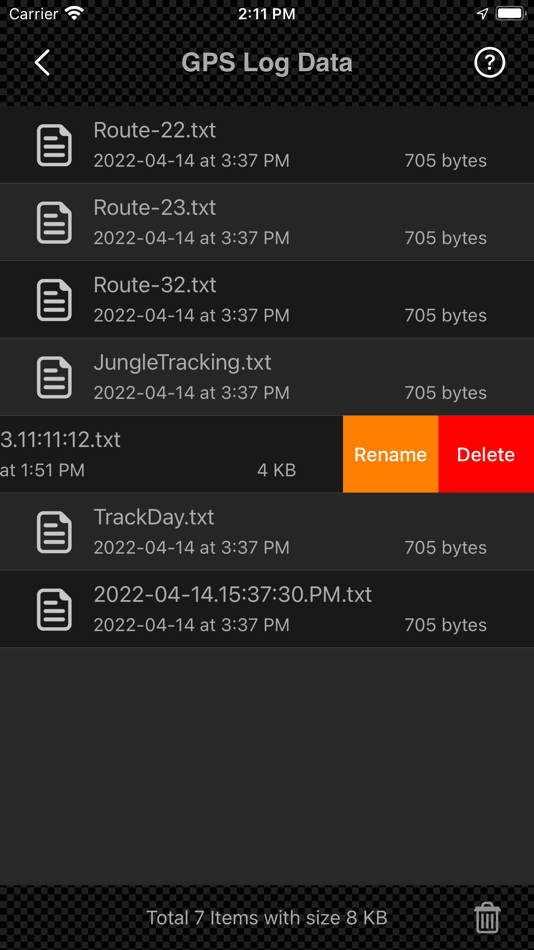
Task: Tap the back arrow icon
Action: [x=42, y=63]
